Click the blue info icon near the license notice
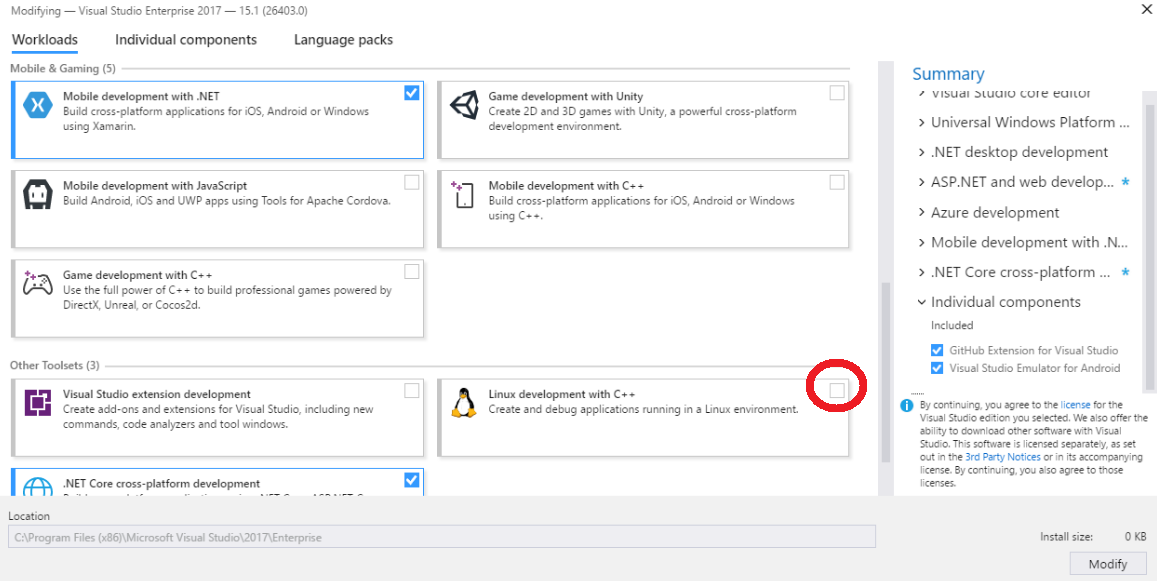The width and height of the screenshot is (1157, 581). (x=907, y=404)
